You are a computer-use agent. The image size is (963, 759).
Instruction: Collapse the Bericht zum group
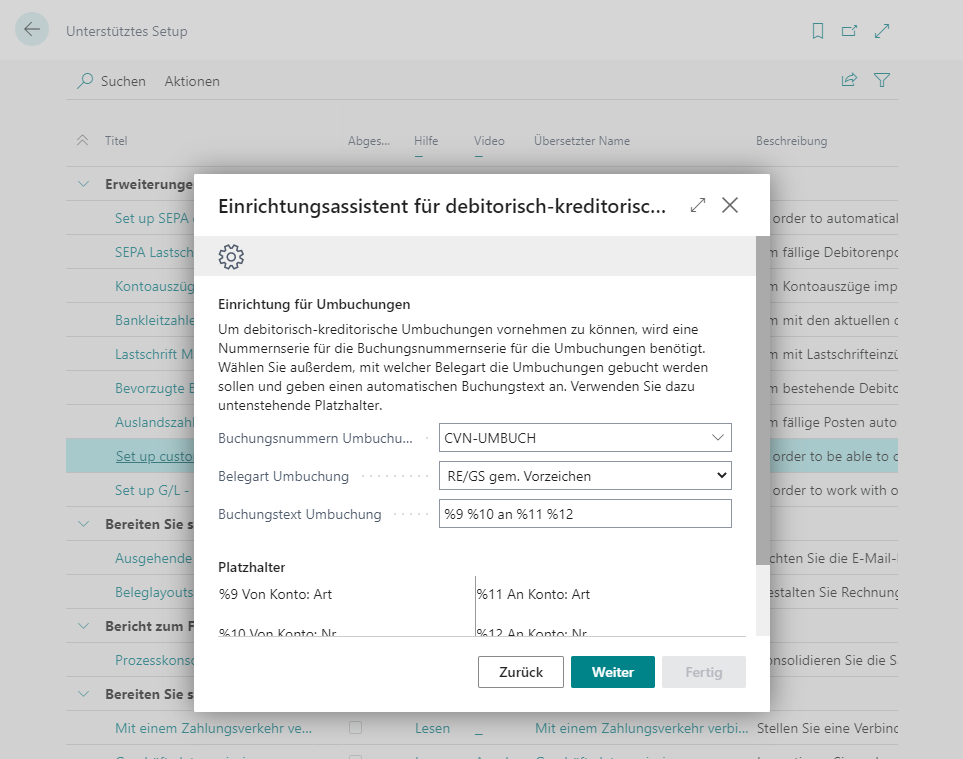click(84, 626)
